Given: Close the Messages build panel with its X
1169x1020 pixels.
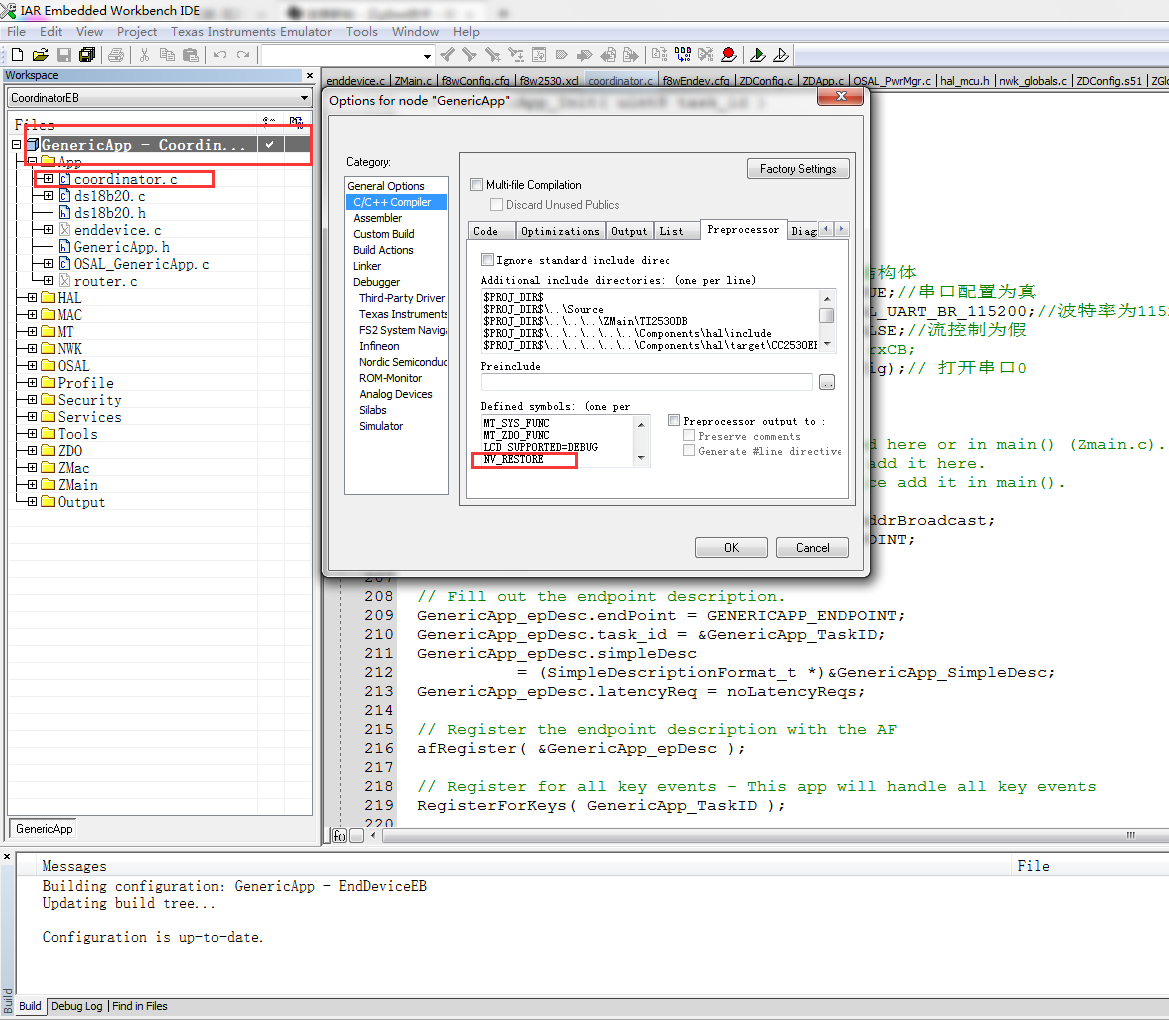Looking at the screenshot, I should pyautogui.click(x=7, y=857).
